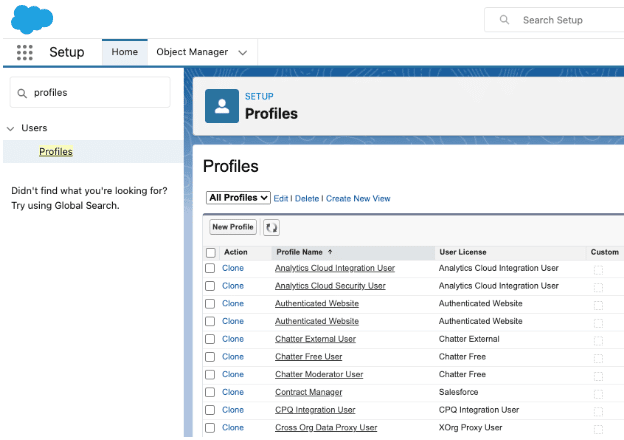The width and height of the screenshot is (624, 440).
Task: Check the Chatter Free User row box
Action: [210, 357]
